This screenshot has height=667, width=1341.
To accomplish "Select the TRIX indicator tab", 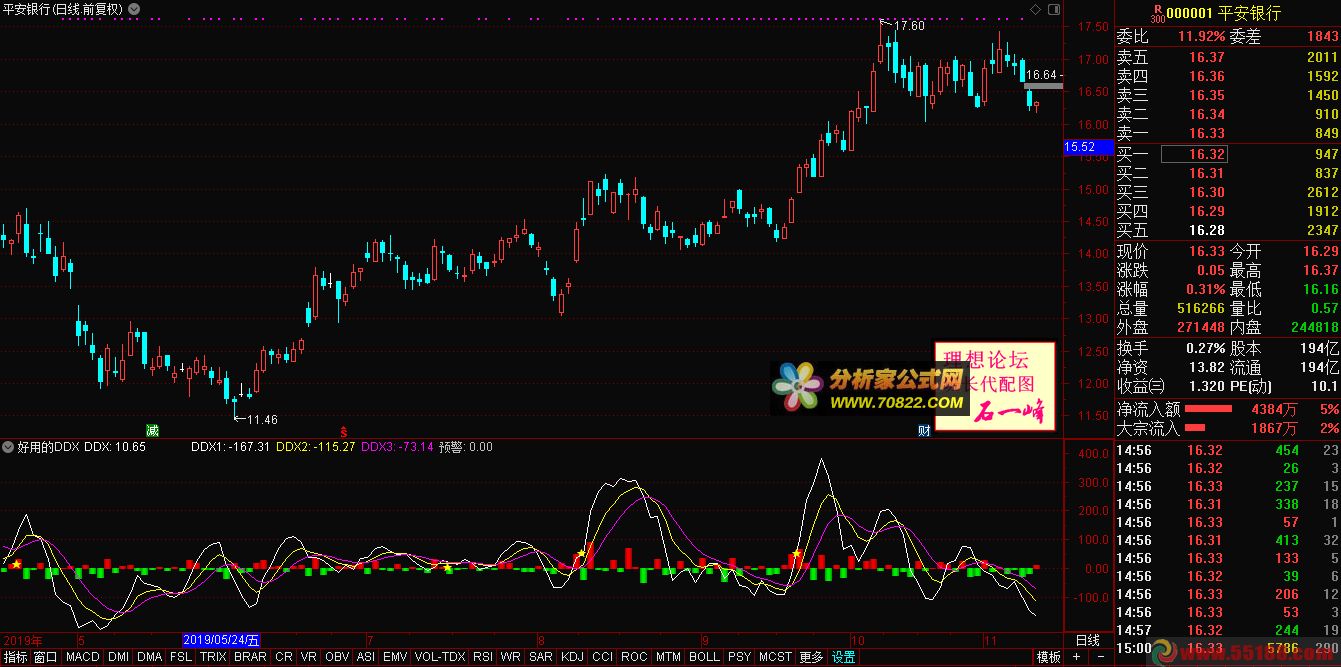I will point(213,658).
